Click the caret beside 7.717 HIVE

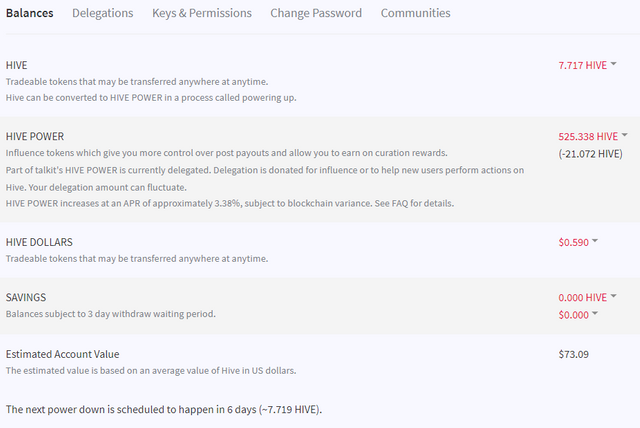click(x=613, y=64)
